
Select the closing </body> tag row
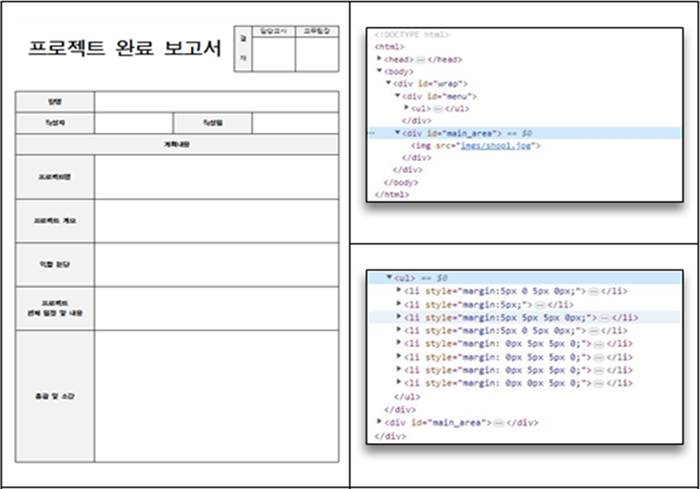tap(401, 182)
